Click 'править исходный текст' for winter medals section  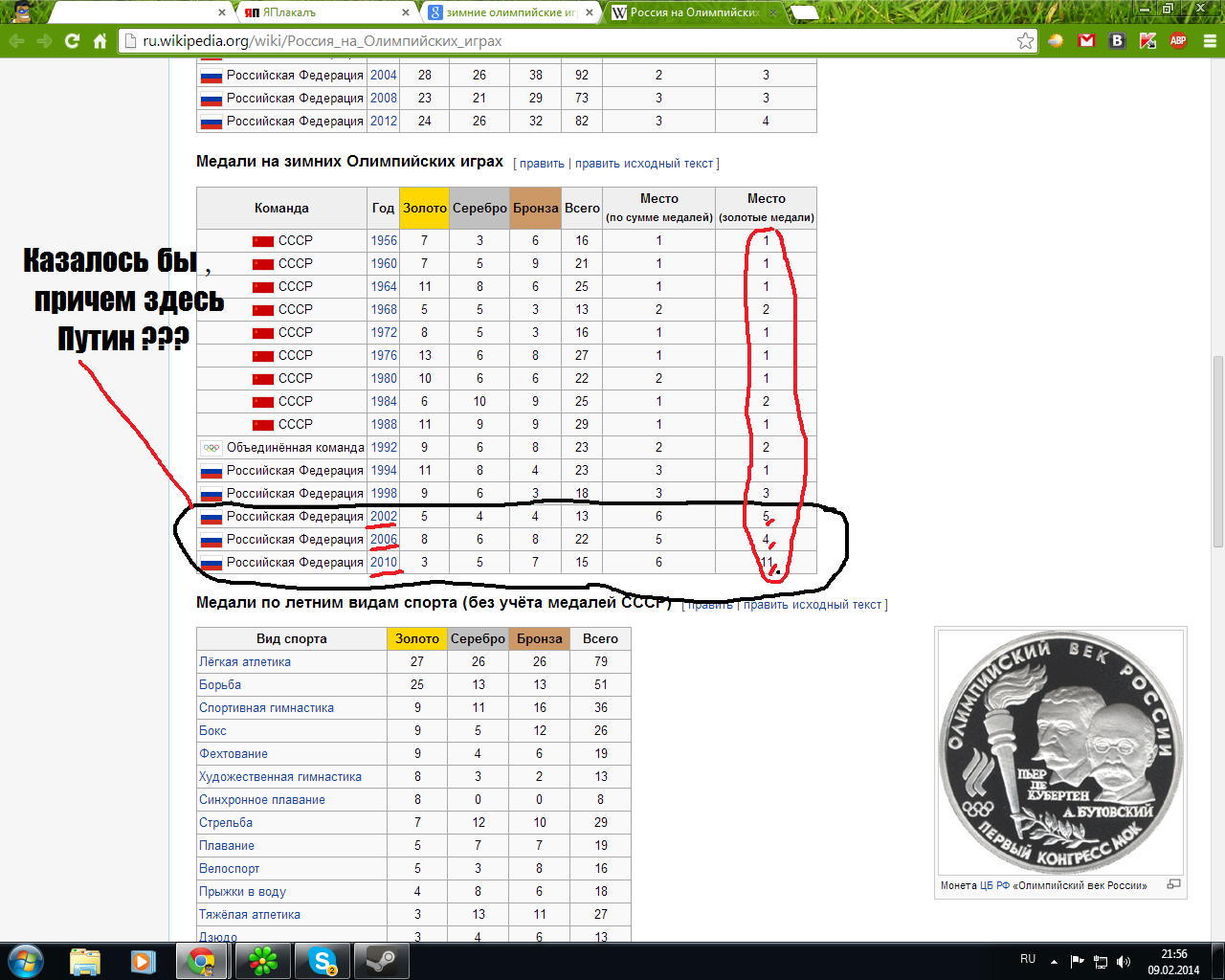tap(644, 164)
